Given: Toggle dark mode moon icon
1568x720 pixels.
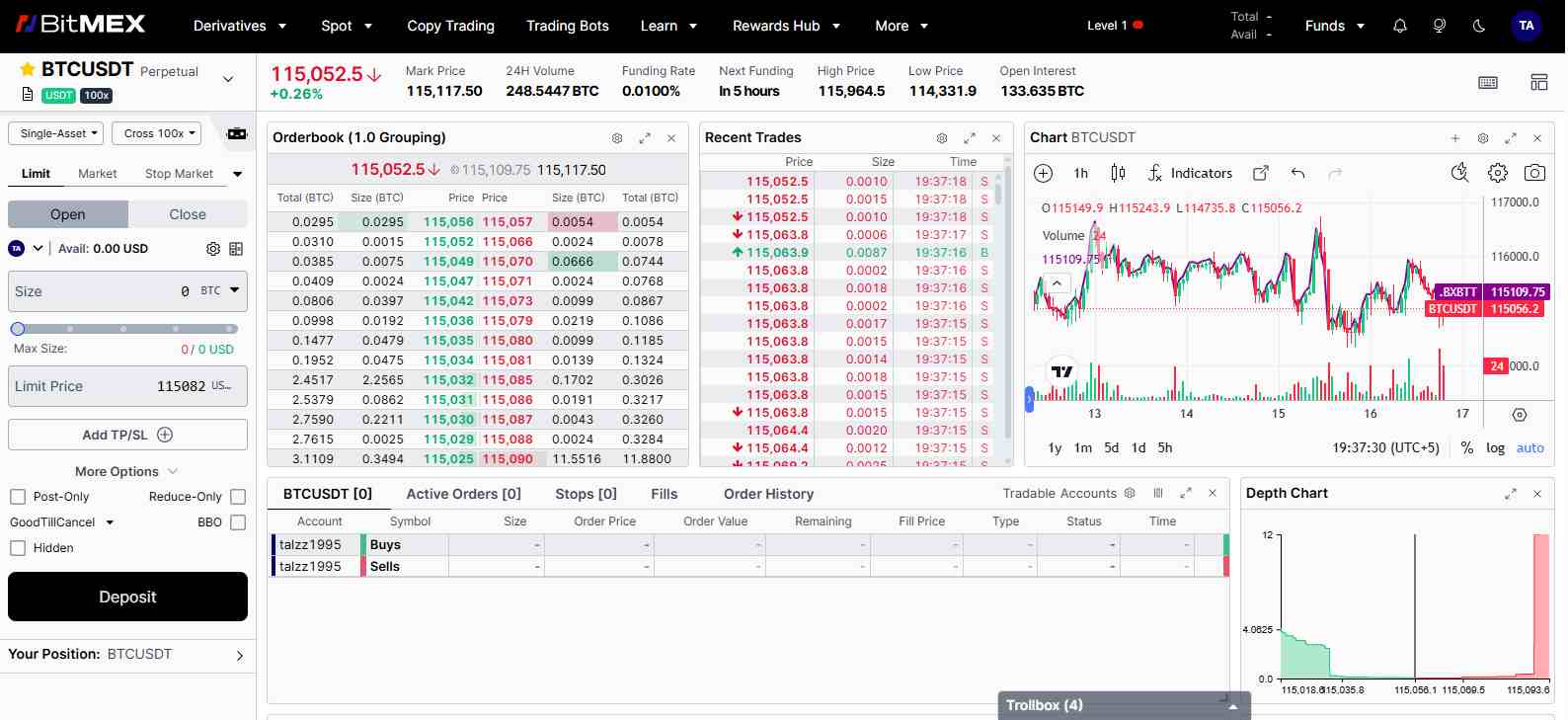Looking at the screenshot, I should click(x=1478, y=26).
